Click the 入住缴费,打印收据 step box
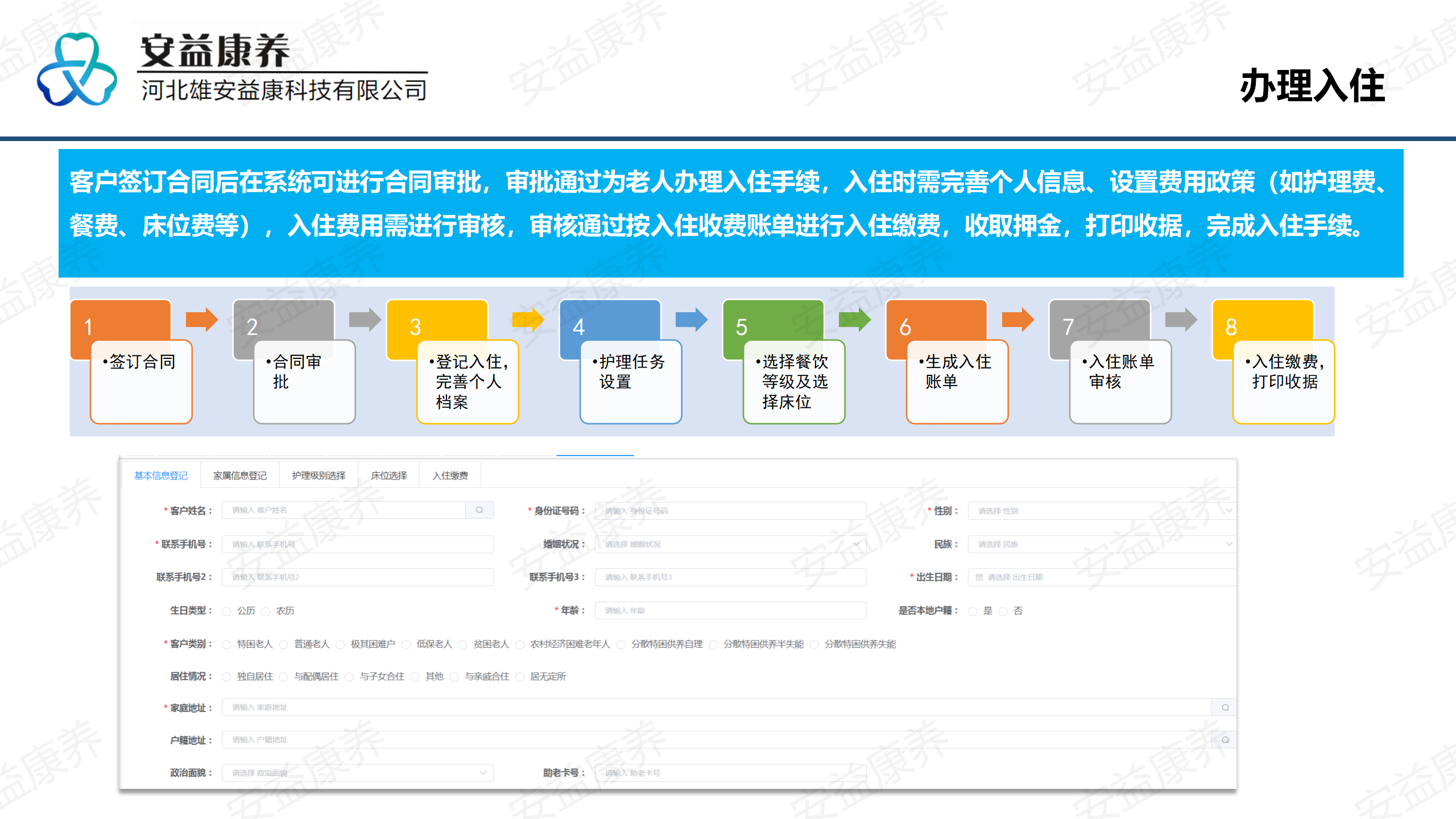The width and height of the screenshot is (1456, 819). point(1284,382)
